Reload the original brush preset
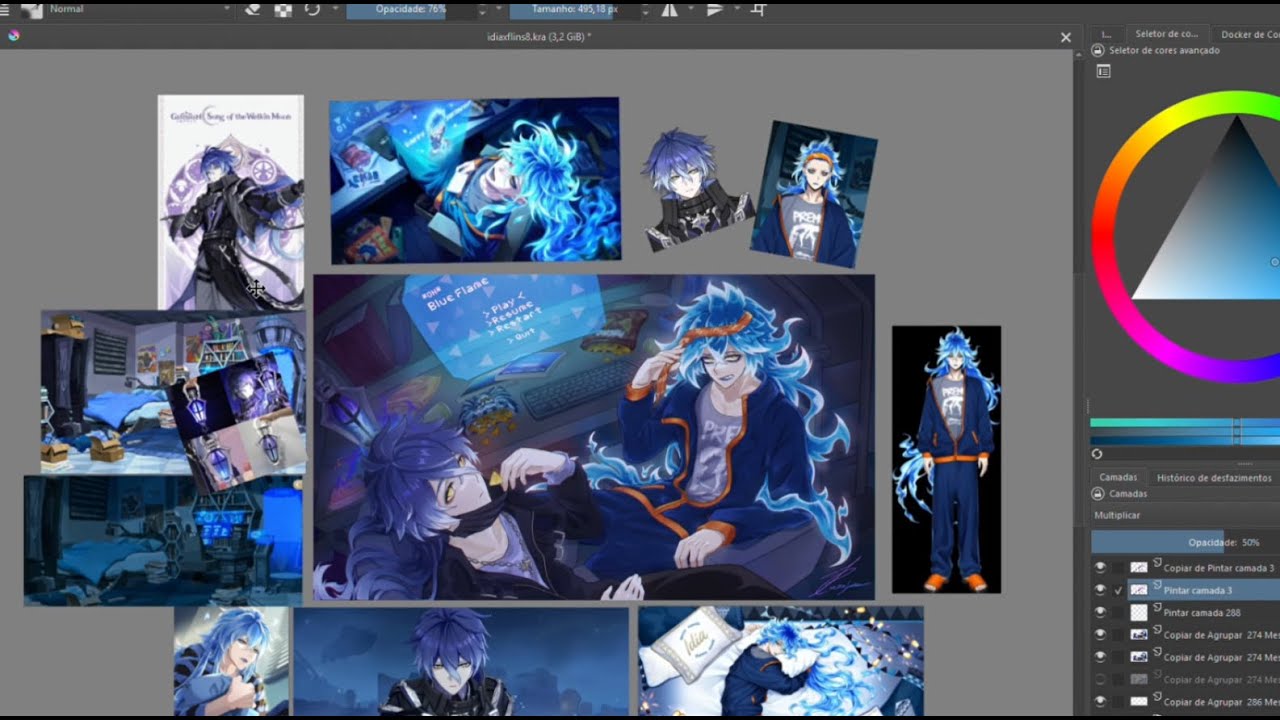This screenshot has width=1280, height=720. (313, 9)
